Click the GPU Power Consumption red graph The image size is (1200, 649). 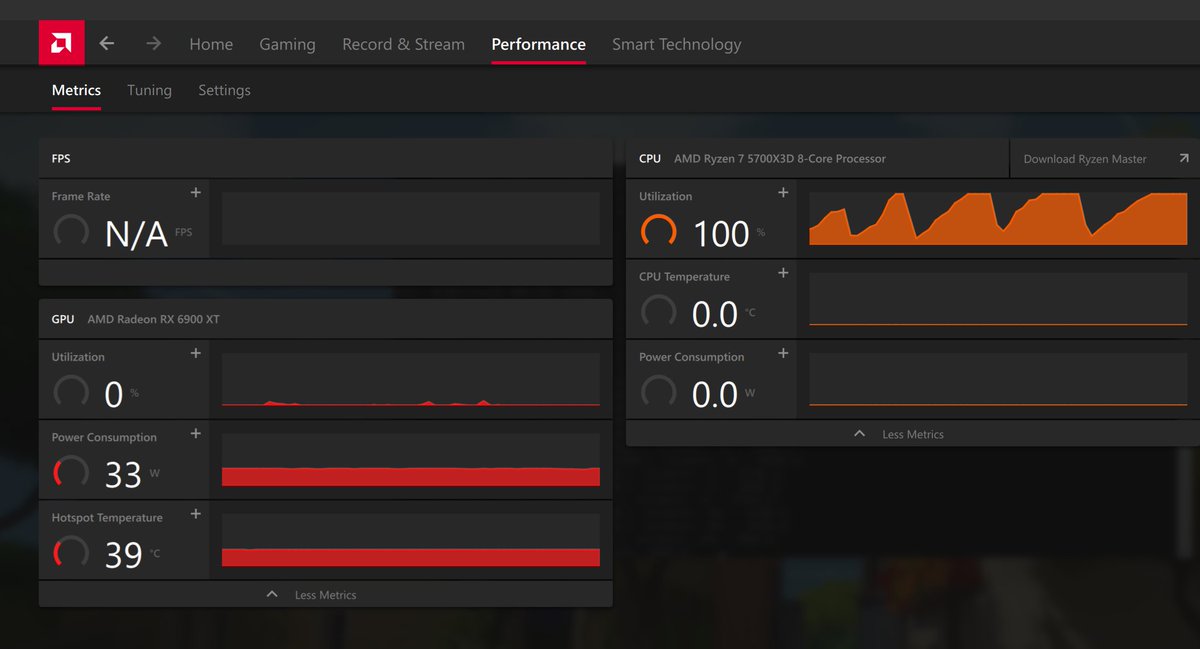pyautogui.click(x=410, y=460)
